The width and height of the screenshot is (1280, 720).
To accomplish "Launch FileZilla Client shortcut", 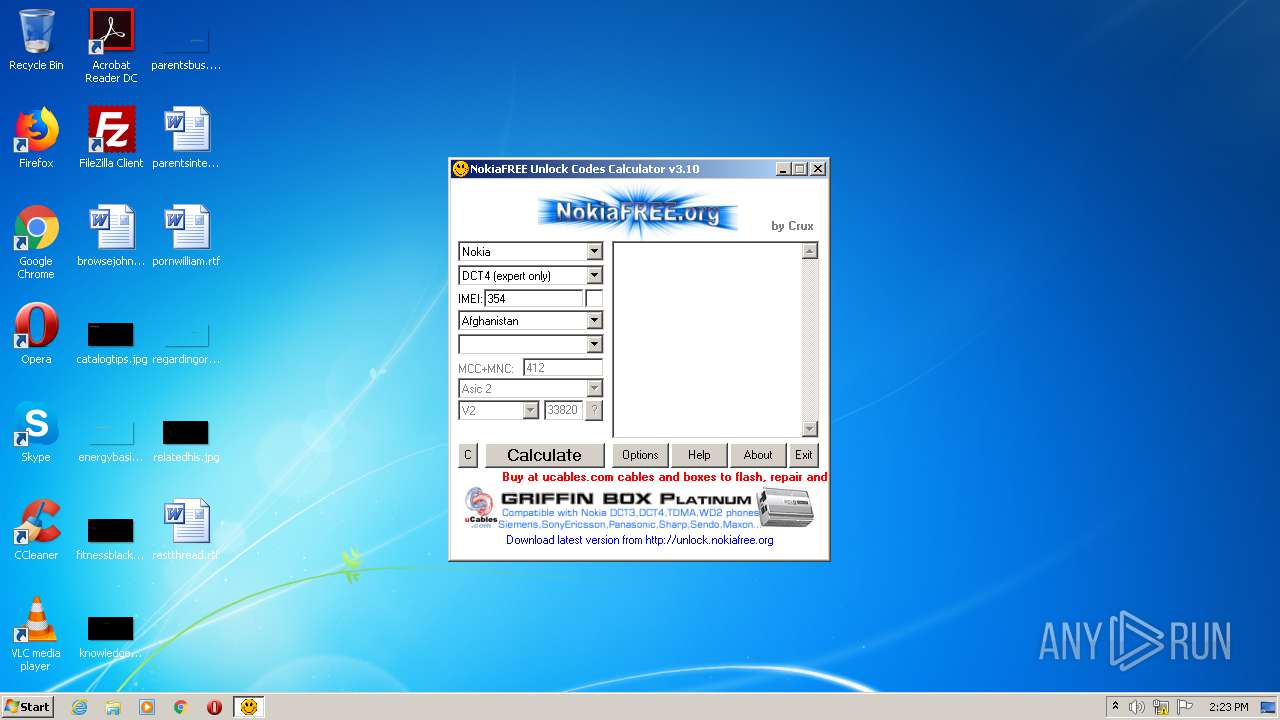I will (111, 138).
